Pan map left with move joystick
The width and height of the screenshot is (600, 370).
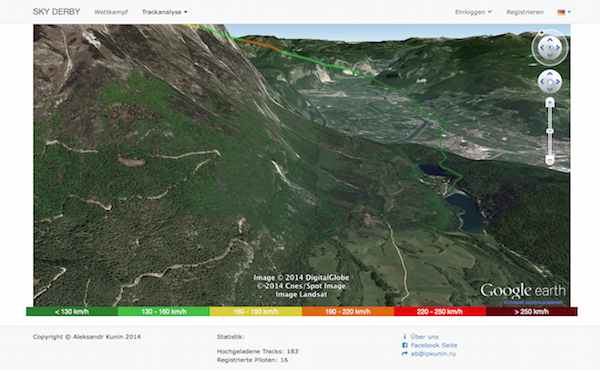point(542,81)
